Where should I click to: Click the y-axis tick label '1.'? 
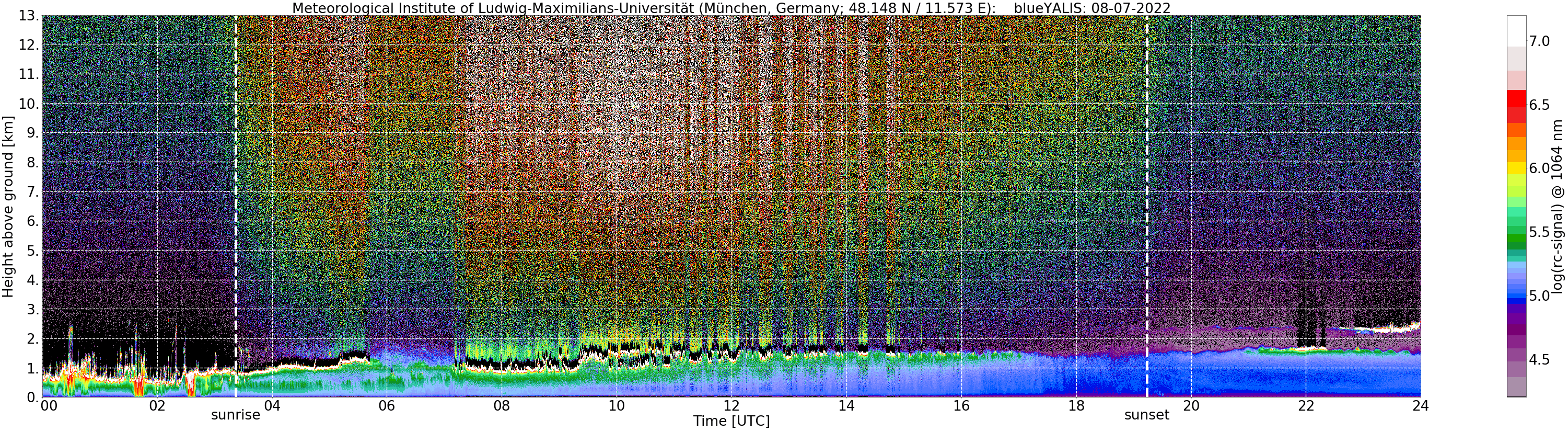tap(33, 368)
